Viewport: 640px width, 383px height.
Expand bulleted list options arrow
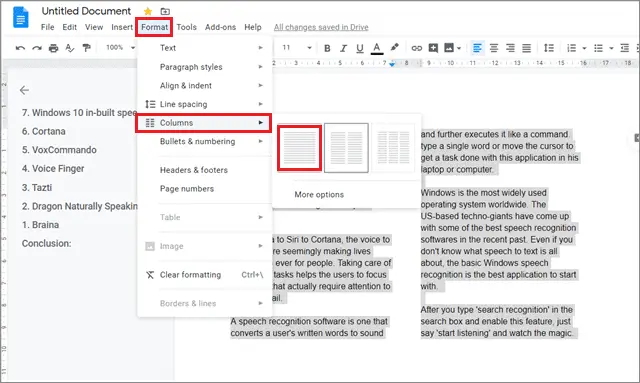tap(611, 48)
